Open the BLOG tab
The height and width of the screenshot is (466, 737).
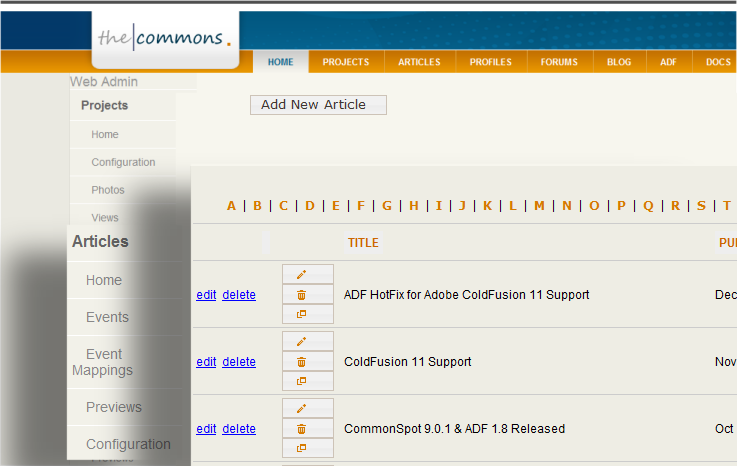pyautogui.click(x=619, y=62)
